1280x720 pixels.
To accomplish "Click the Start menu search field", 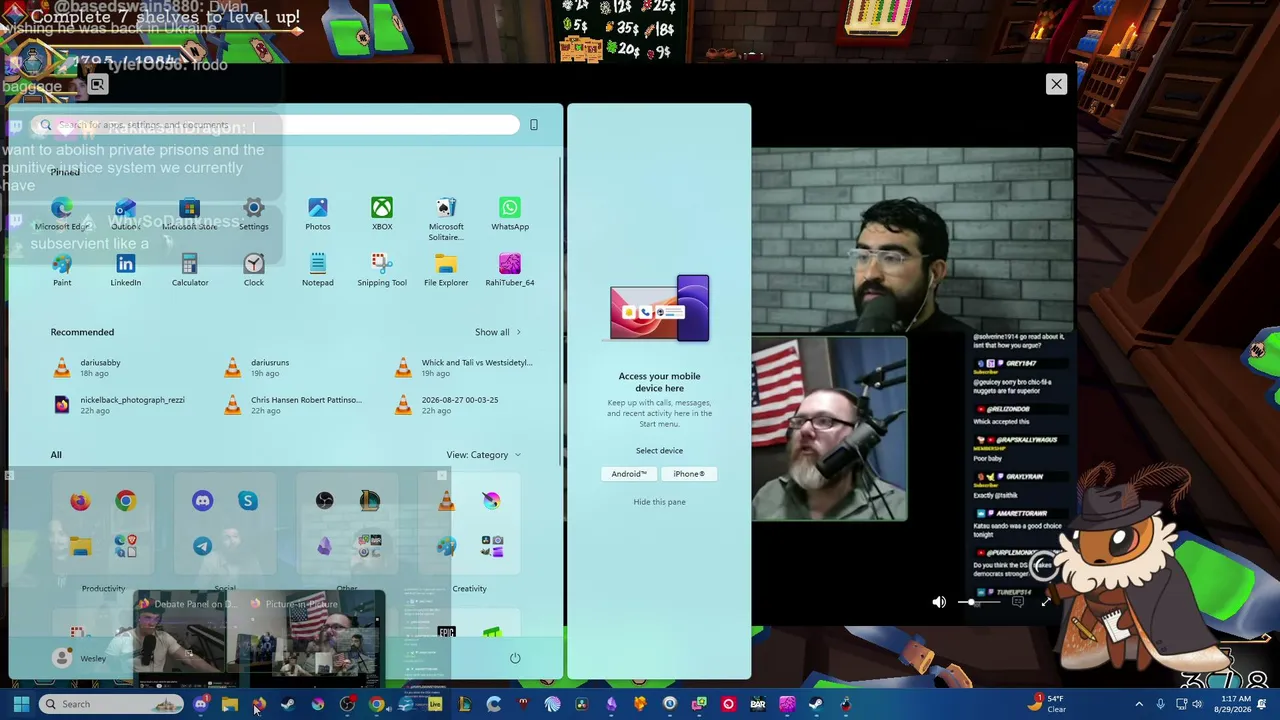I will [x=275, y=125].
